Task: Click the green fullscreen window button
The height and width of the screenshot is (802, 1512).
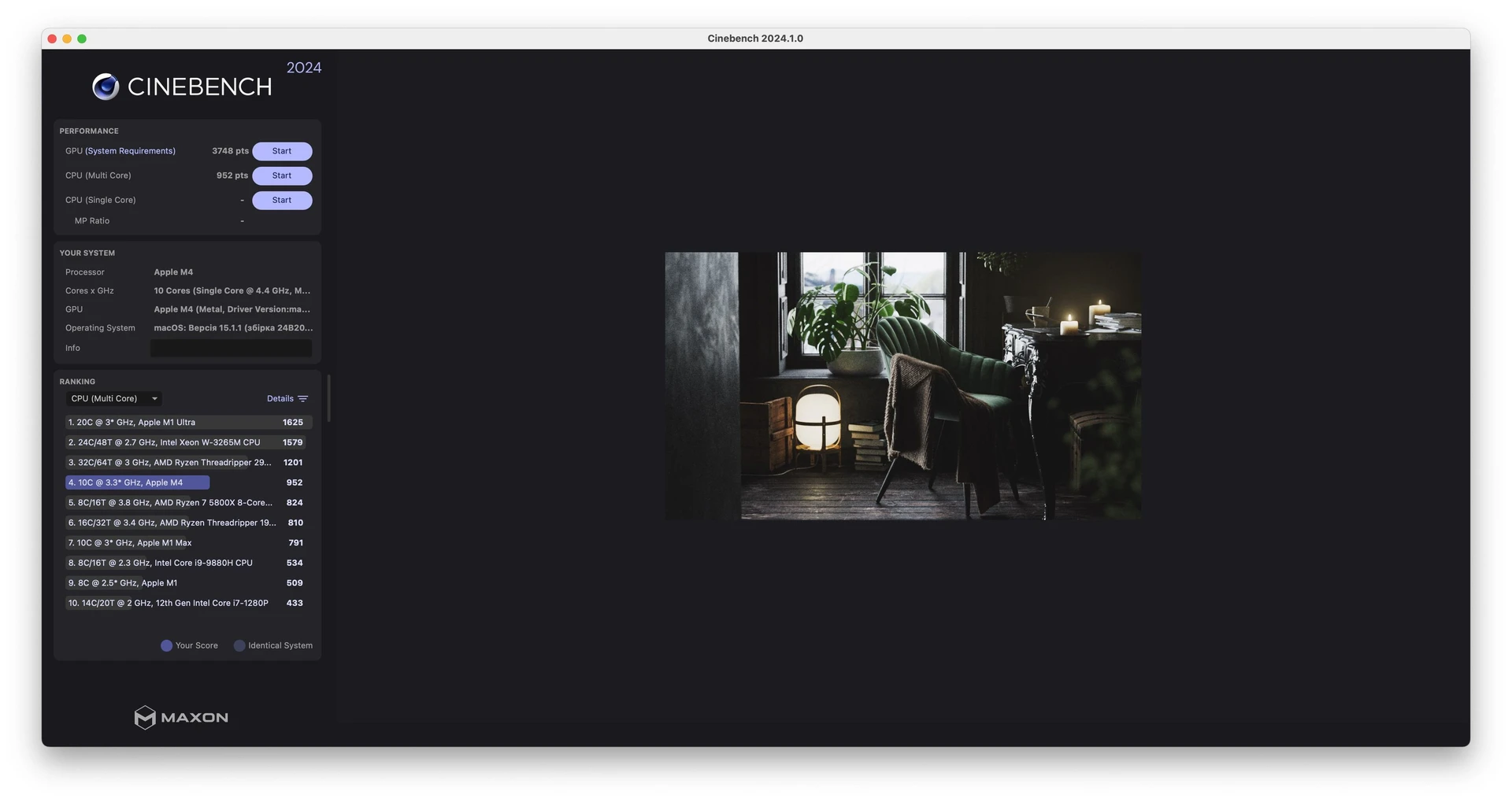Action: [82, 39]
